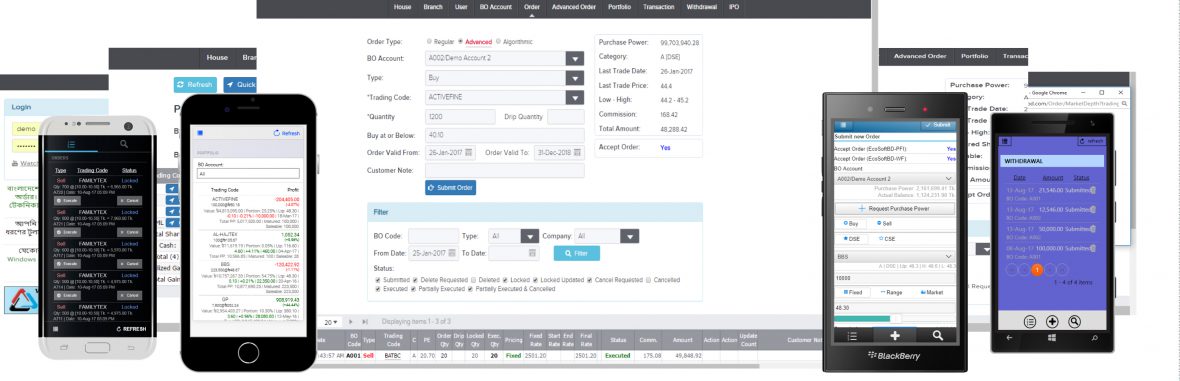Viewport: 1180px width, 381px height.
Task: Tap Submit on the BlackBerry screen
Action: pyautogui.click(x=938, y=125)
